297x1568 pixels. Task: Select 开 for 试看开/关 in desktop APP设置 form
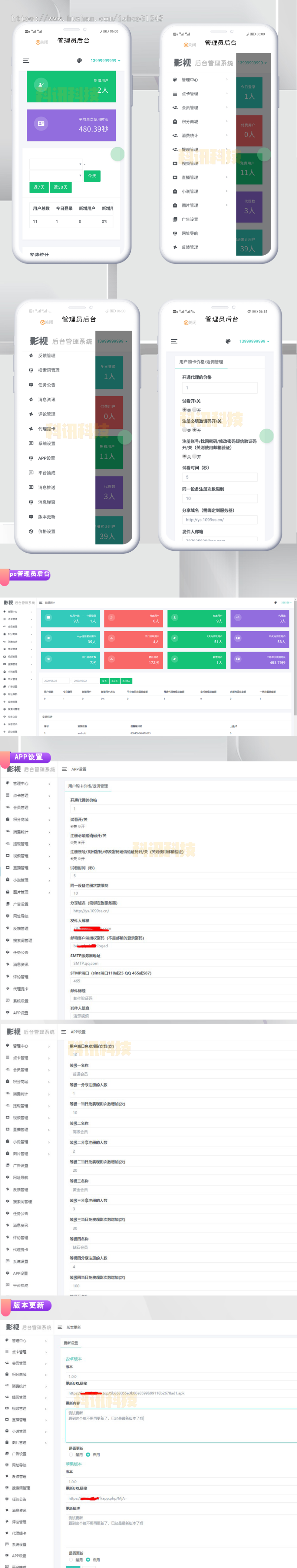pos(79,827)
